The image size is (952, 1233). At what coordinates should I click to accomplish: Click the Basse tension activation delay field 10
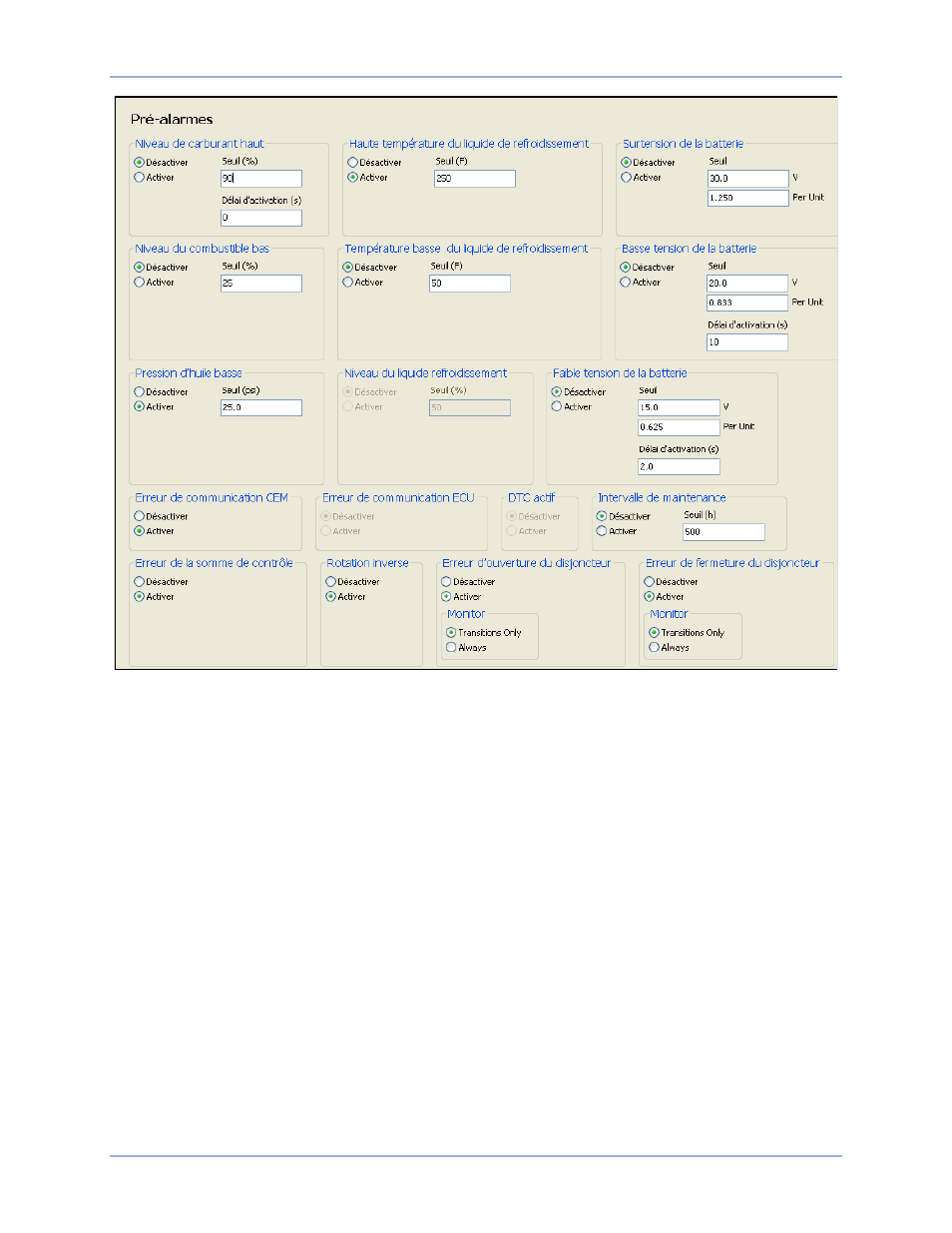click(747, 342)
